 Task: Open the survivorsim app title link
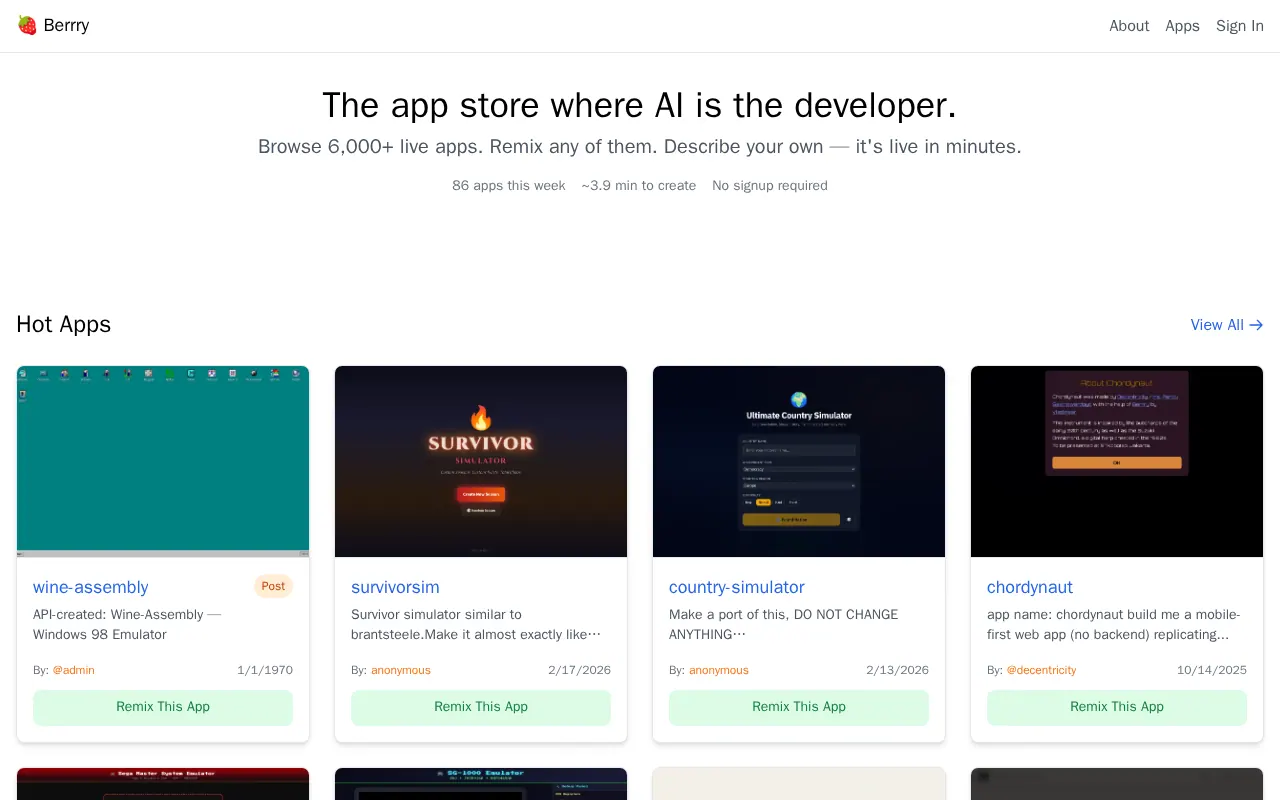tap(395, 587)
